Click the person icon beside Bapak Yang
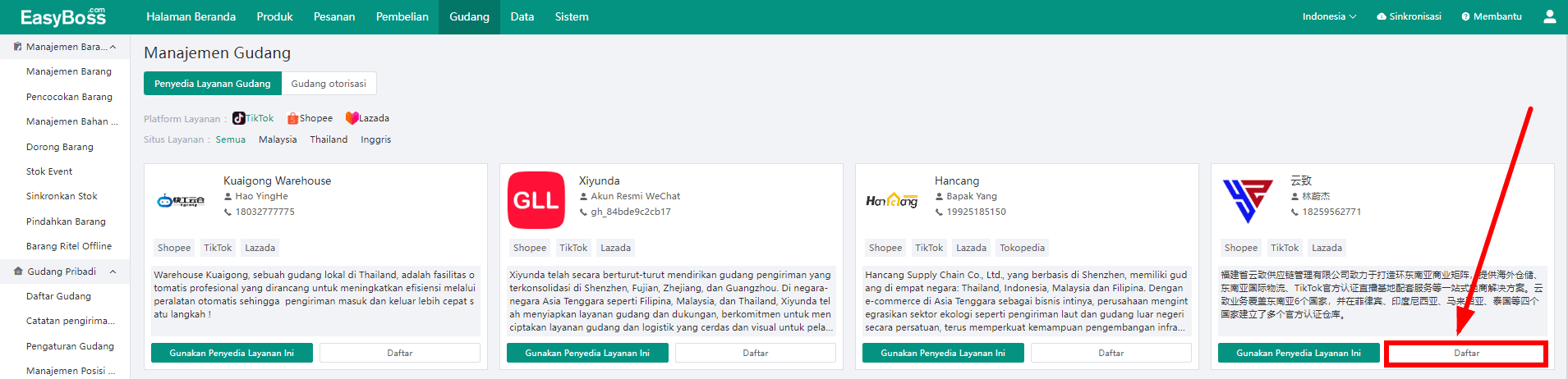The image size is (1568, 379). tap(939, 196)
